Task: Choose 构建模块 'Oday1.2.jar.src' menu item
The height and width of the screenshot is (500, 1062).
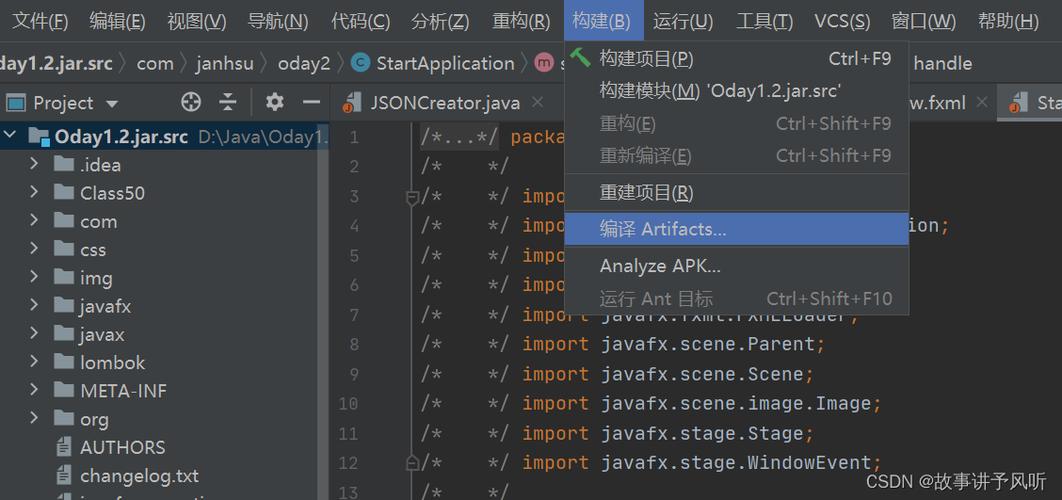Action: (x=736, y=90)
